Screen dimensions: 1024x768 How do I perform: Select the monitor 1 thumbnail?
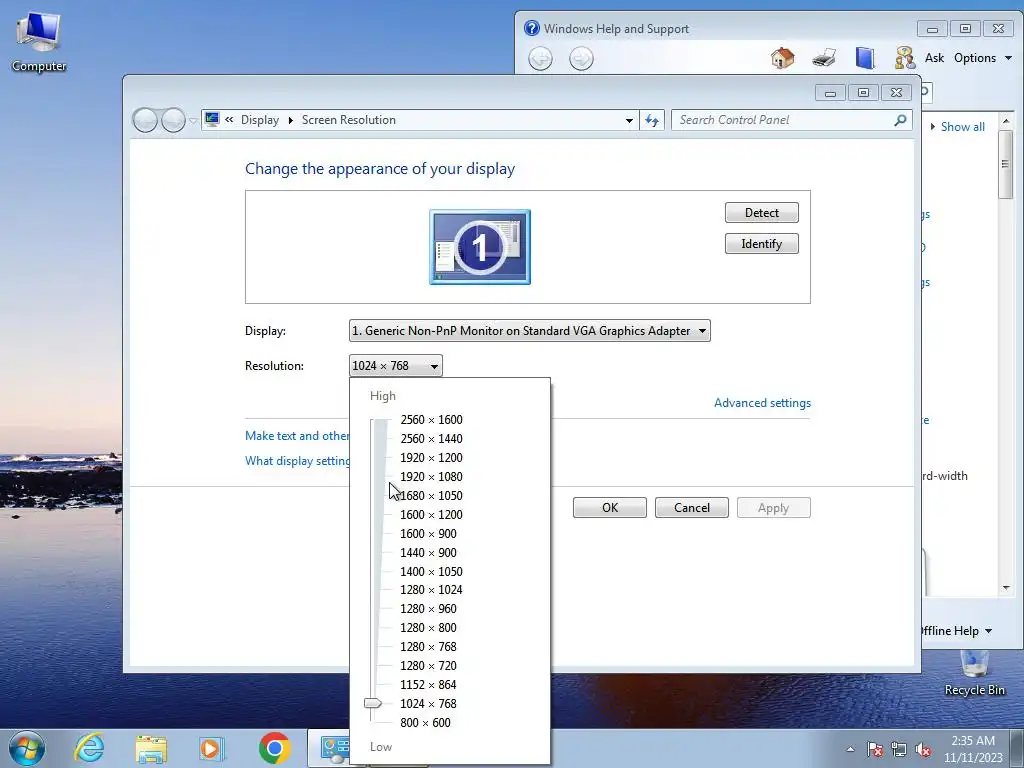[x=479, y=247]
